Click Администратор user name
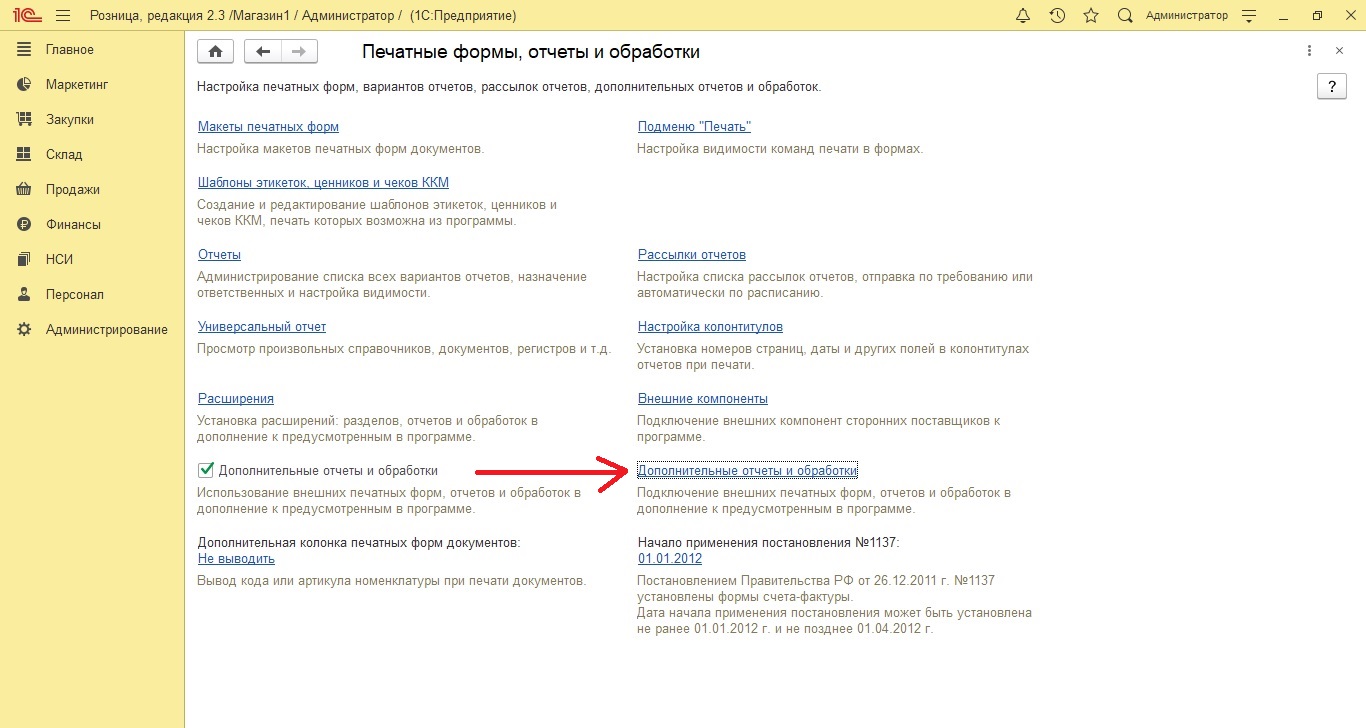Screen dimensions: 1366x728 pos(1186,16)
